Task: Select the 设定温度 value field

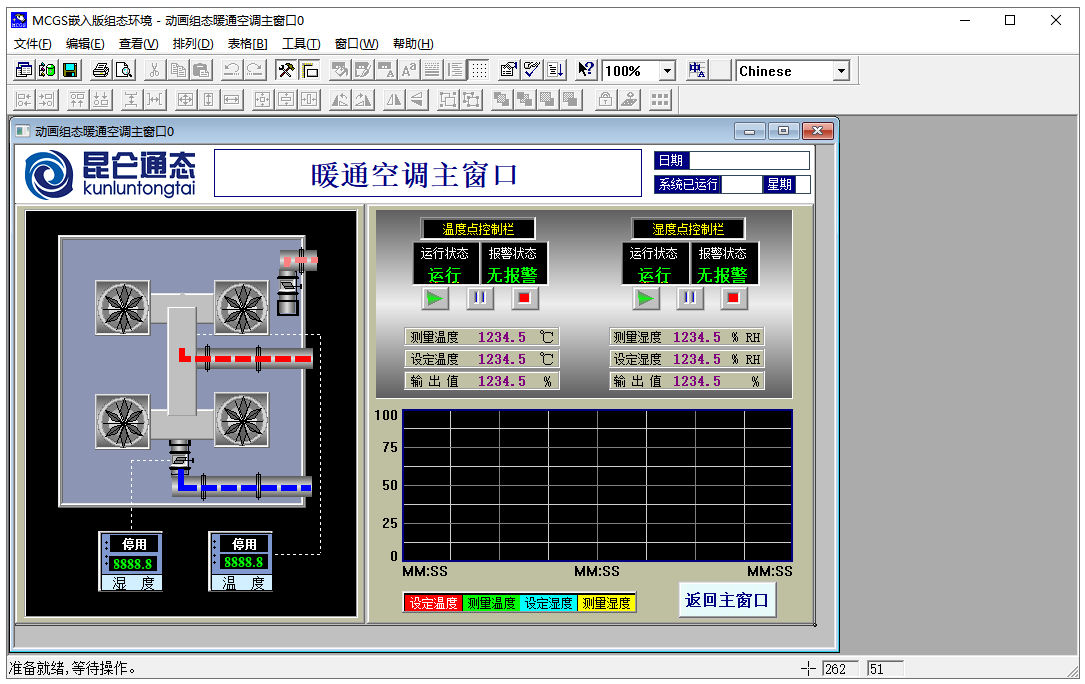Action: 502,359
